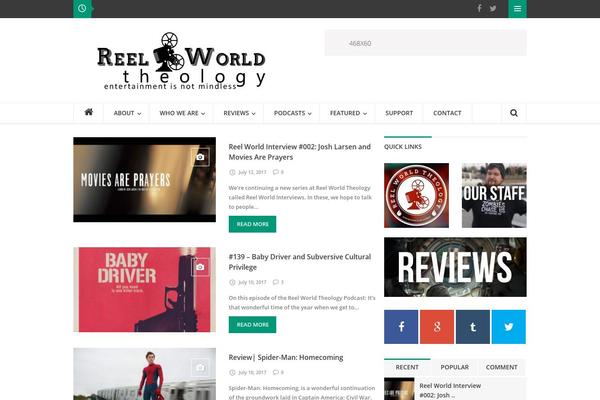Open Google Plus red social tile
Screen dimensions: 600x400
click(x=437, y=327)
